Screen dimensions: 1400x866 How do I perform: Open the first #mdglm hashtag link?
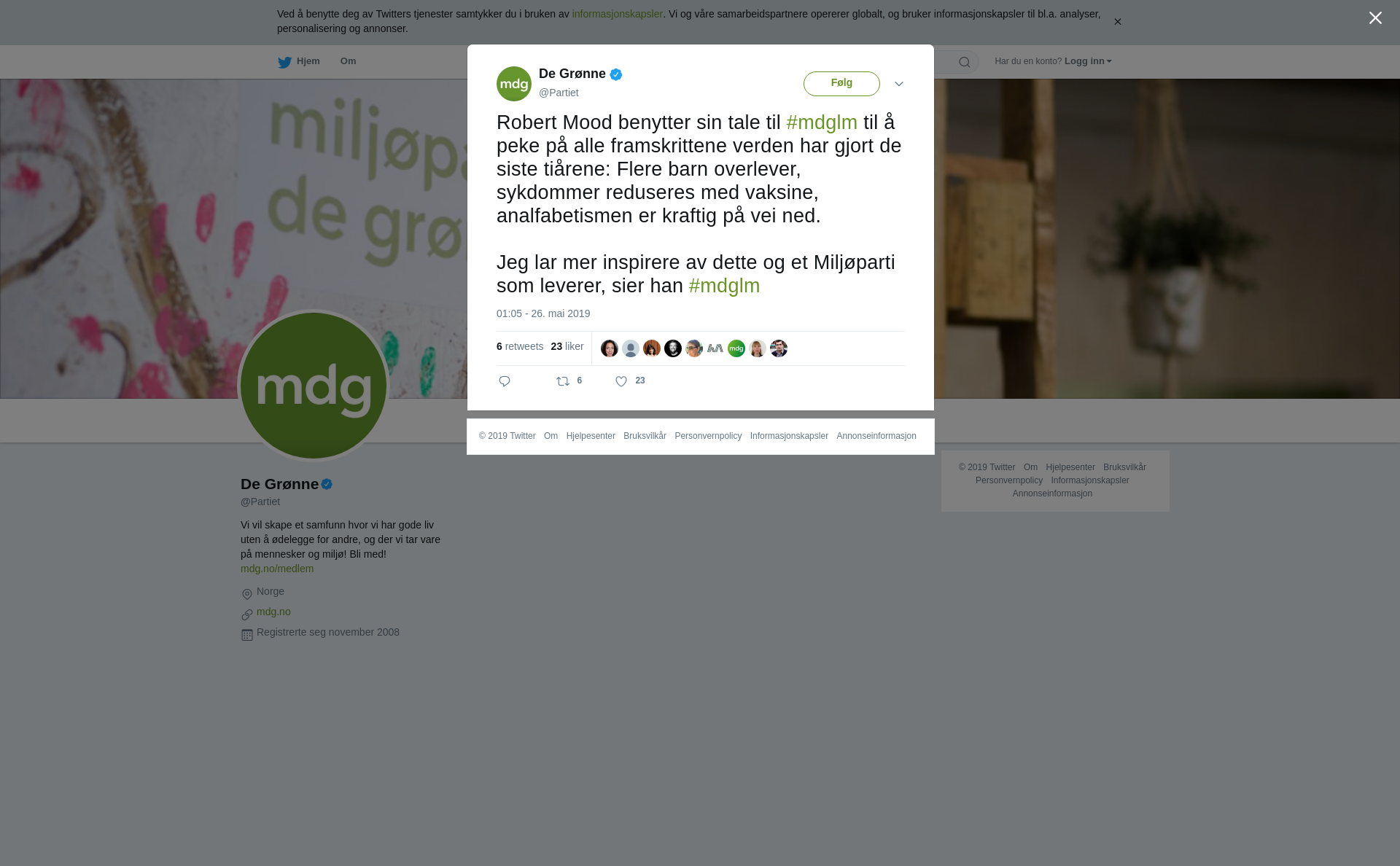pos(822,122)
